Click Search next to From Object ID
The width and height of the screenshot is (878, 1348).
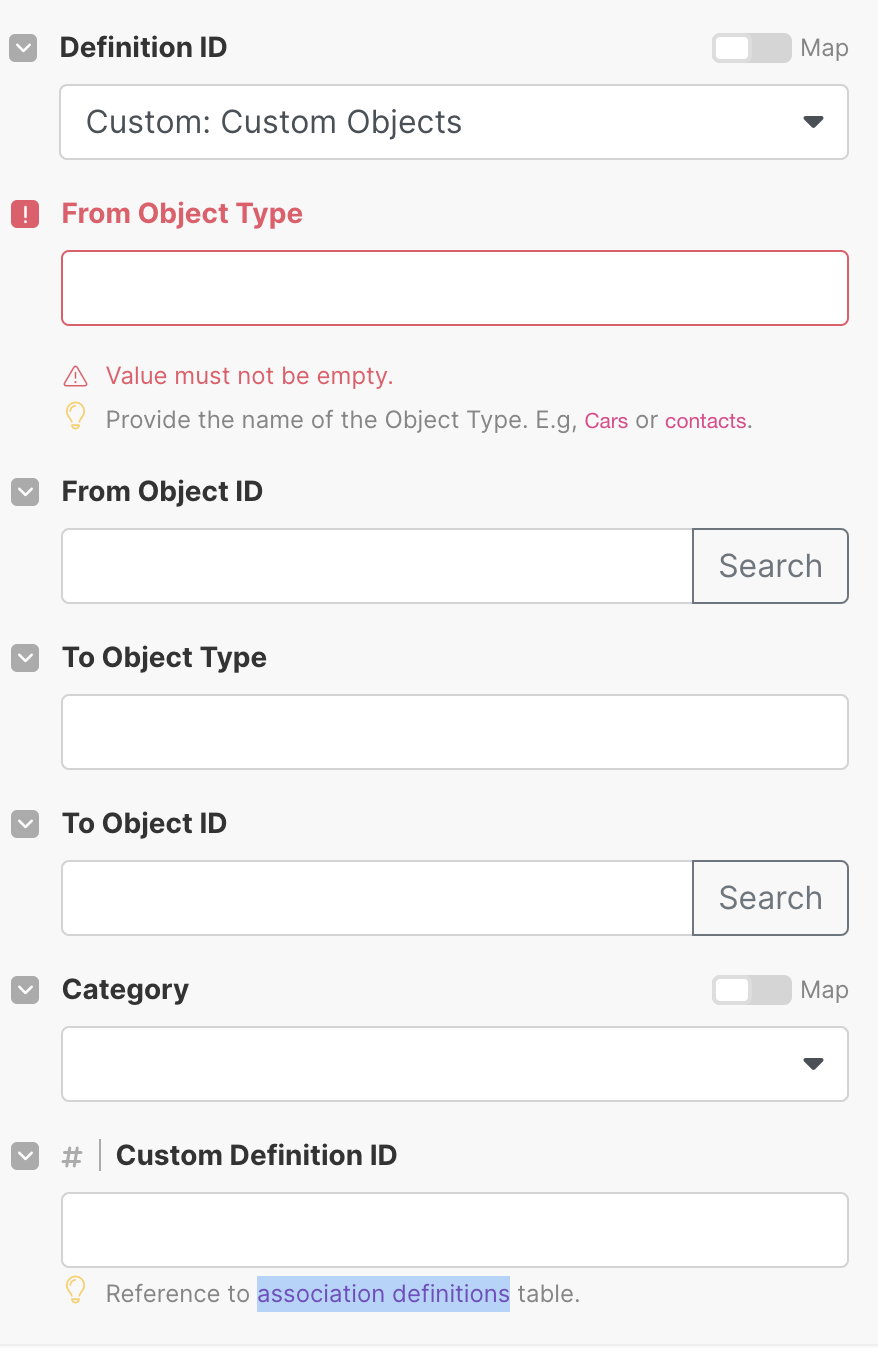pyautogui.click(x=770, y=565)
